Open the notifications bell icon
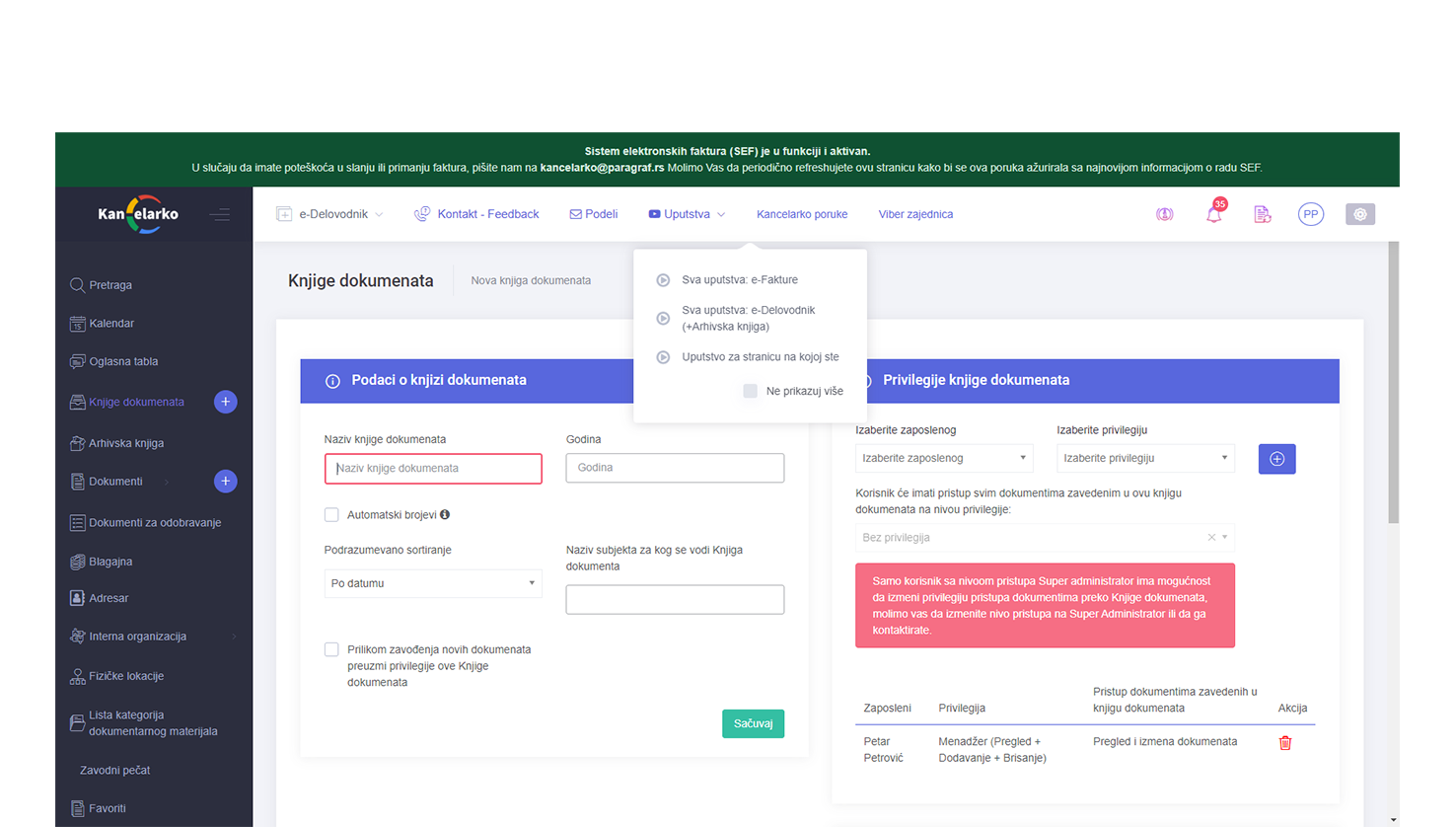The height and width of the screenshot is (827, 1456). [1213, 214]
